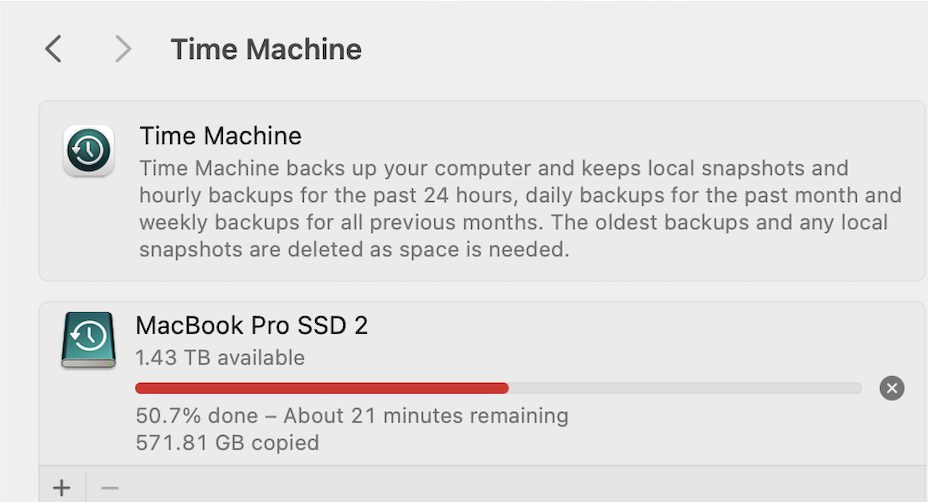Click the 571.81 GB copied text

point(227,443)
